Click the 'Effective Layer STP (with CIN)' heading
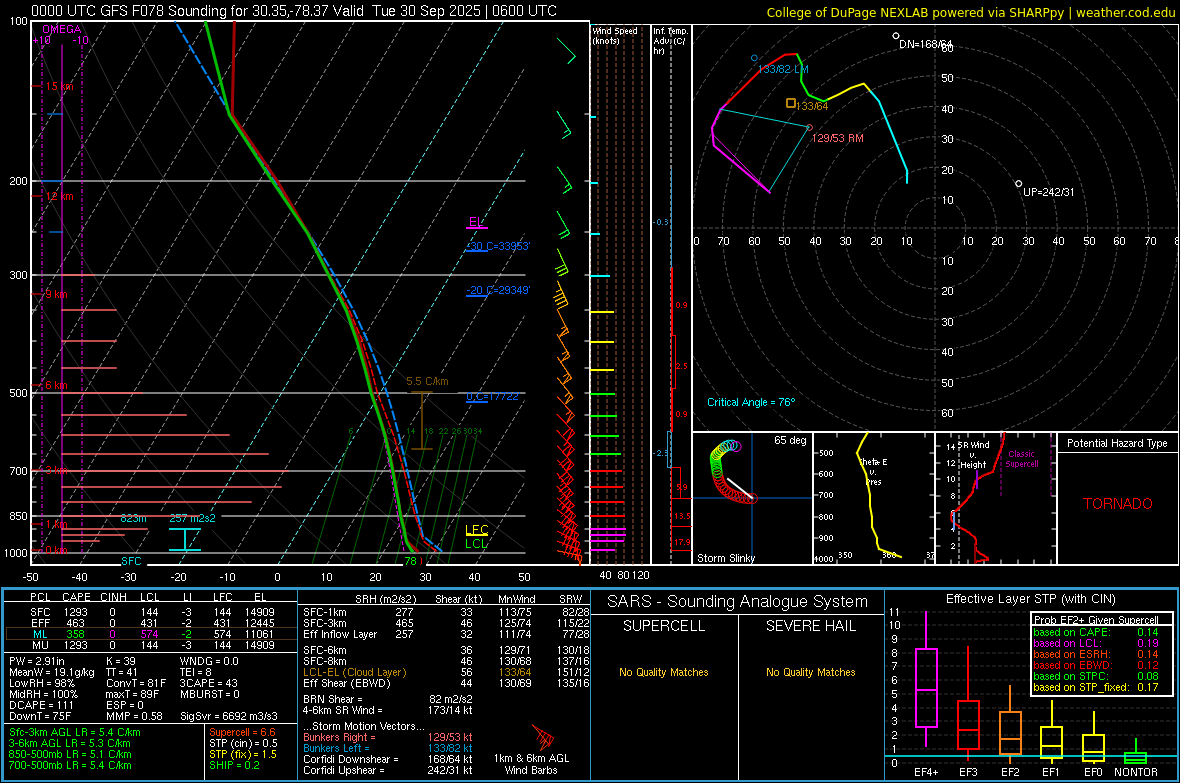1180x783 pixels. pos(1030,599)
